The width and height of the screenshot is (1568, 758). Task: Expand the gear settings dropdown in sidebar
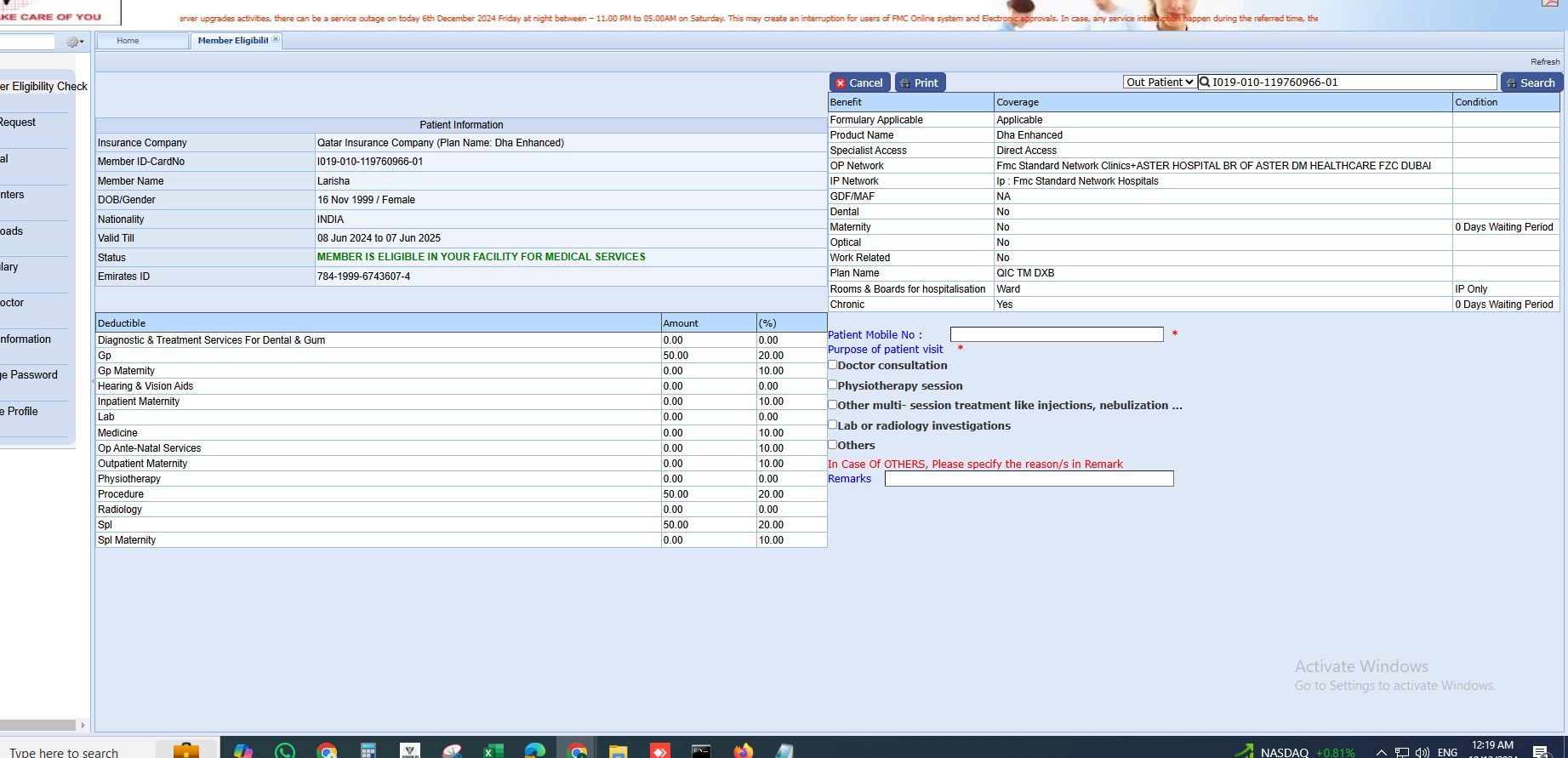pyautogui.click(x=76, y=42)
